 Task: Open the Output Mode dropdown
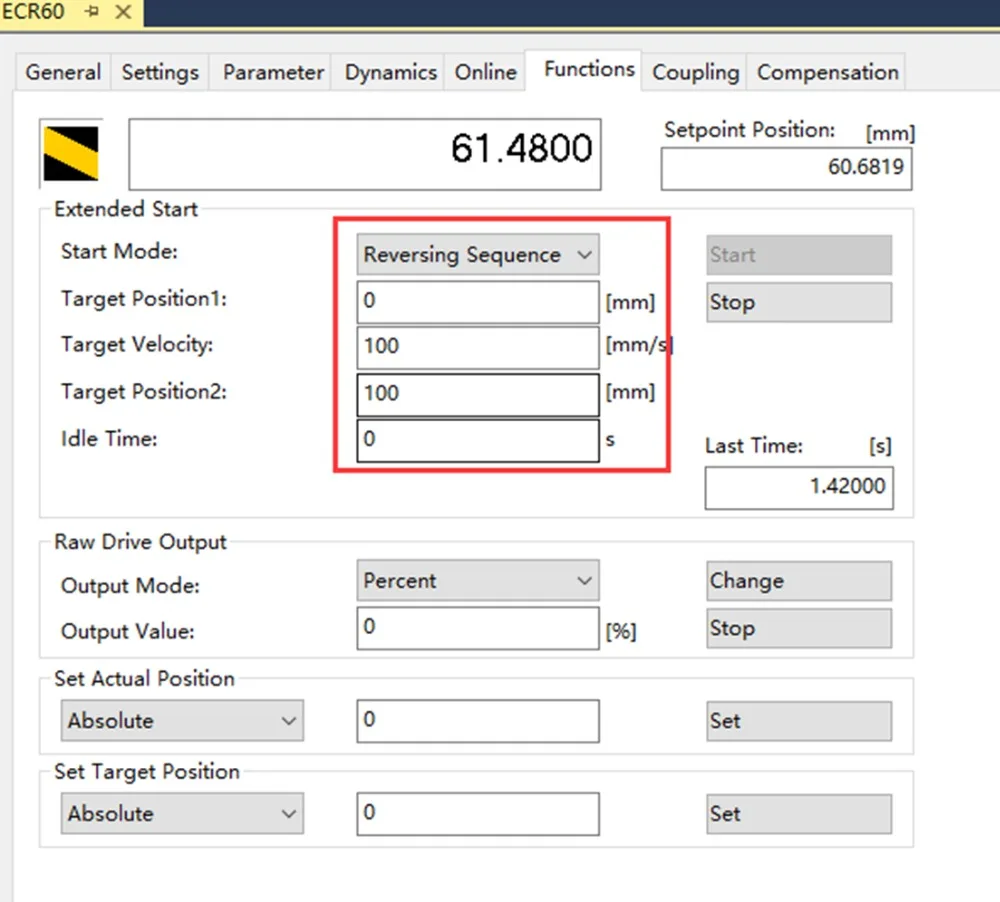click(478, 580)
